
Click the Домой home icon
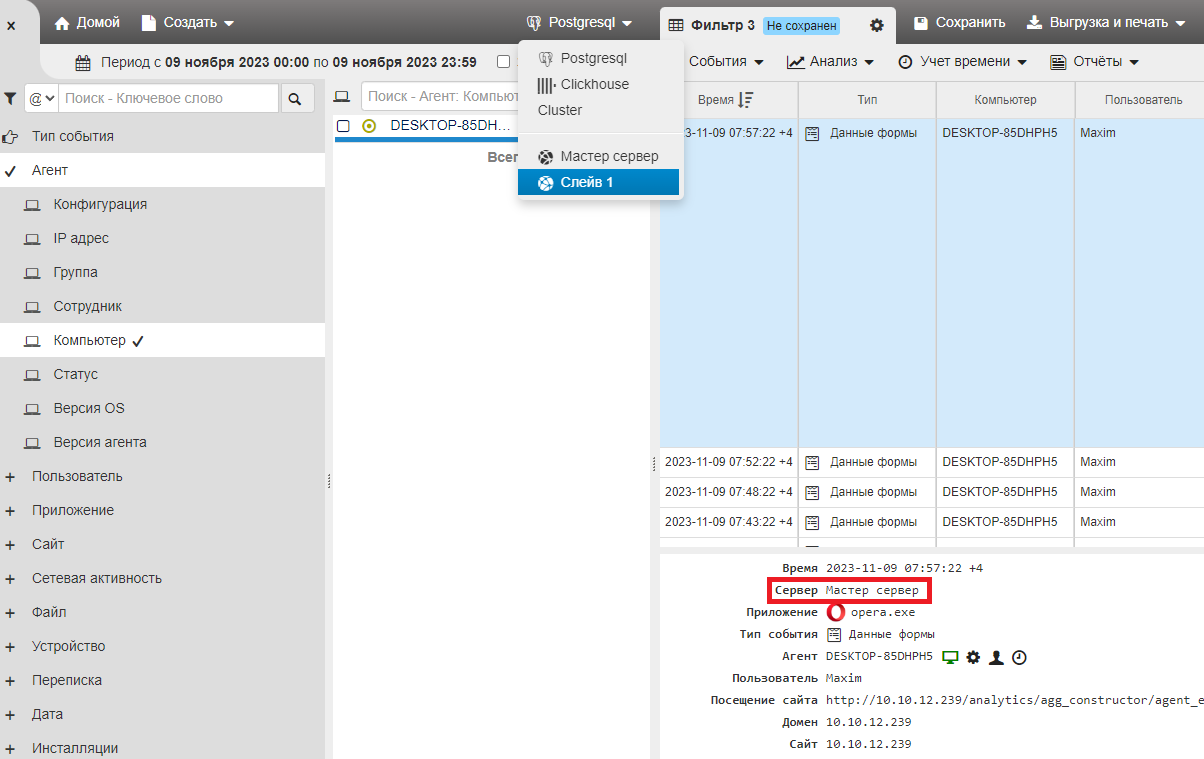[x=62, y=22]
